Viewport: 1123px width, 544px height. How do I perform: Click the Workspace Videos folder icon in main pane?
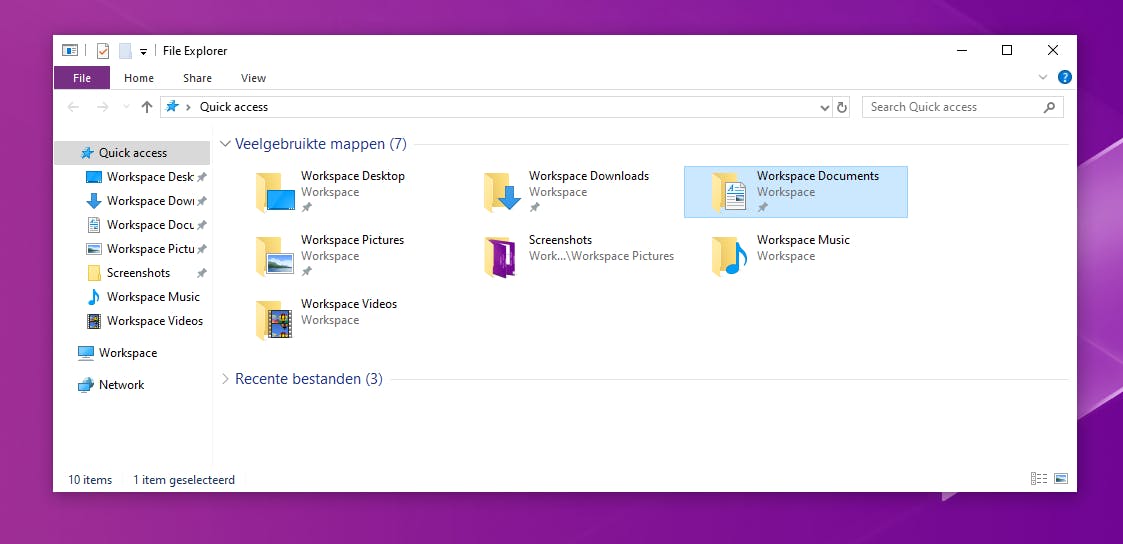point(275,320)
